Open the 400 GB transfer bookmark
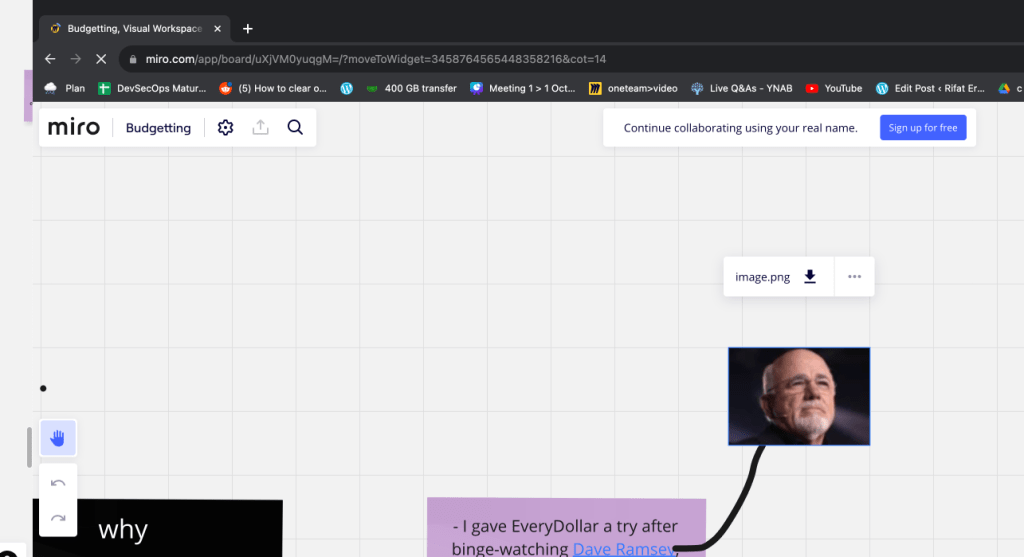This screenshot has height=557, width=1024. point(411,88)
